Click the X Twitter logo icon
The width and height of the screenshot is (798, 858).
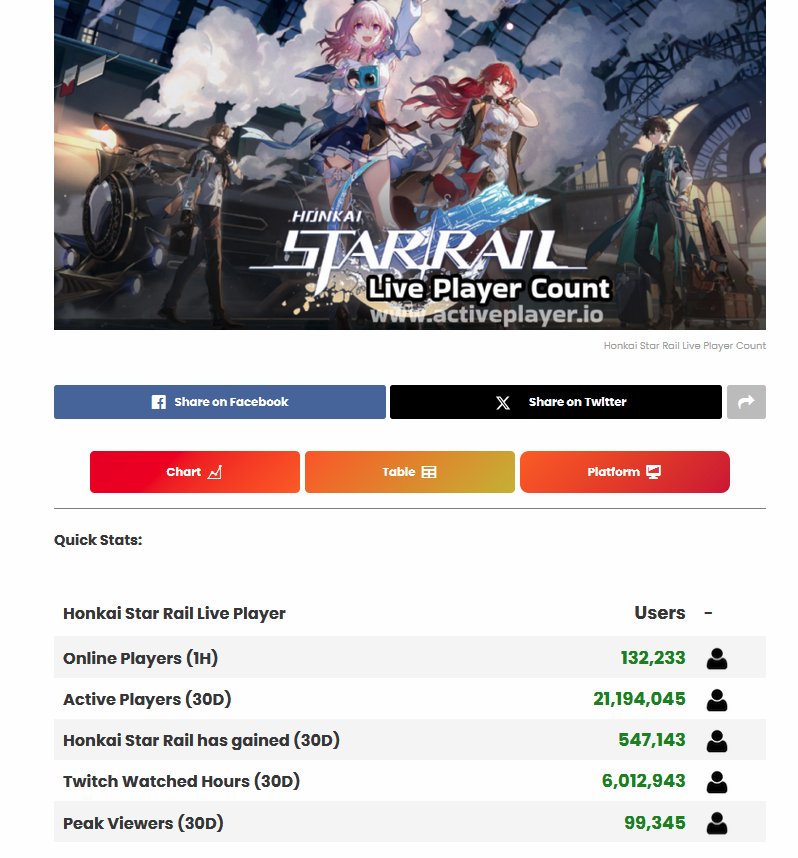502,403
